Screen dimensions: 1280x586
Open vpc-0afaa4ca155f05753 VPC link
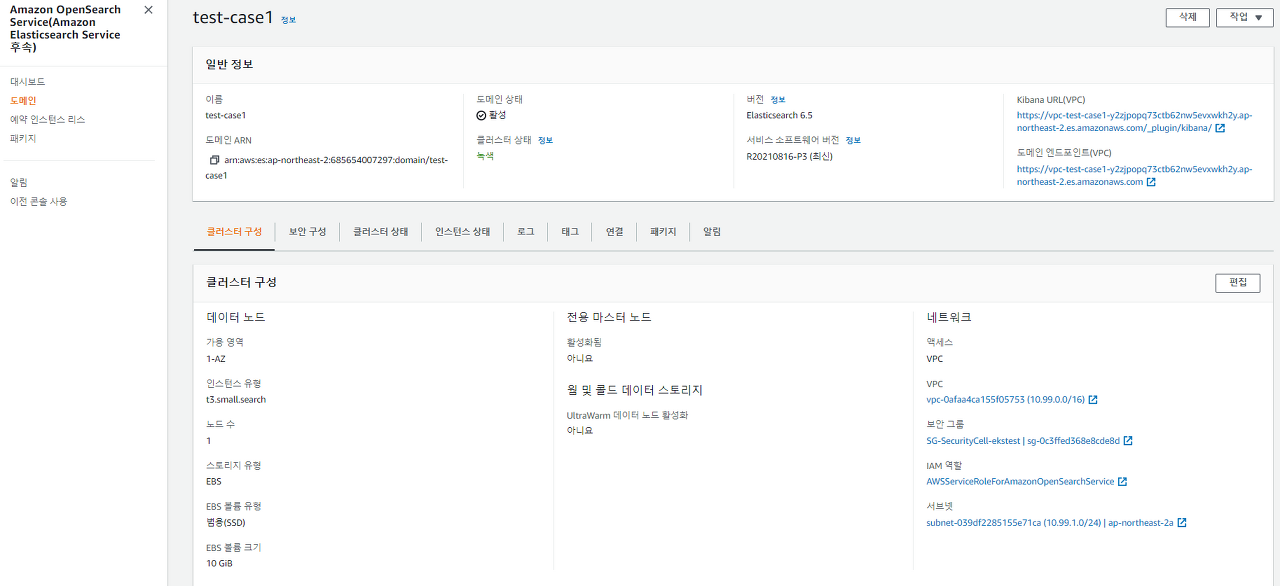coord(1005,400)
